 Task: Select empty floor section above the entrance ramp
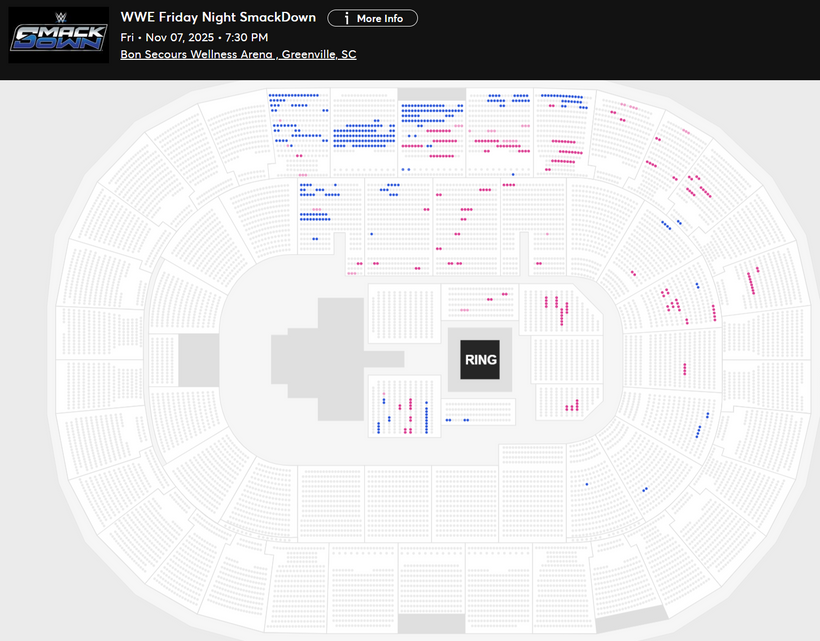(404, 313)
